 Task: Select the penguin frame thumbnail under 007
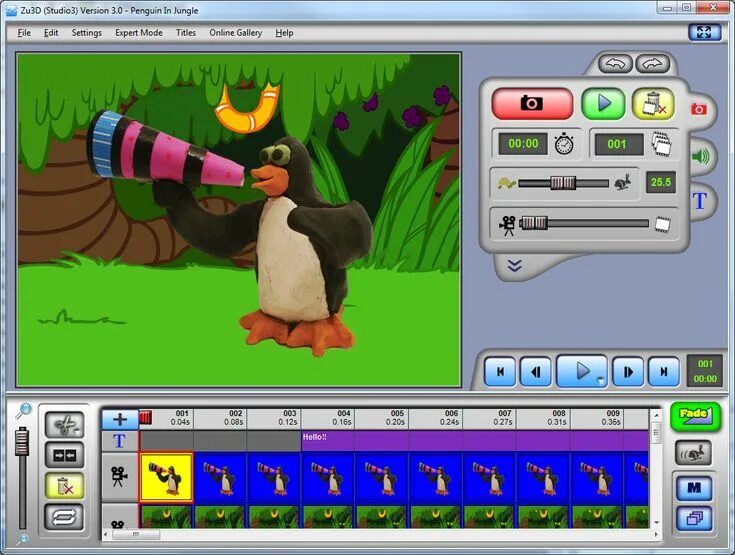click(489, 478)
